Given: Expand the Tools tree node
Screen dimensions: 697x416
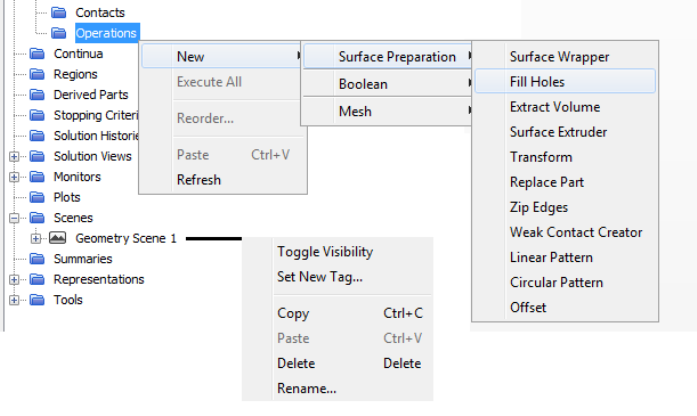Looking at the screenshot, I should point(14,300).
